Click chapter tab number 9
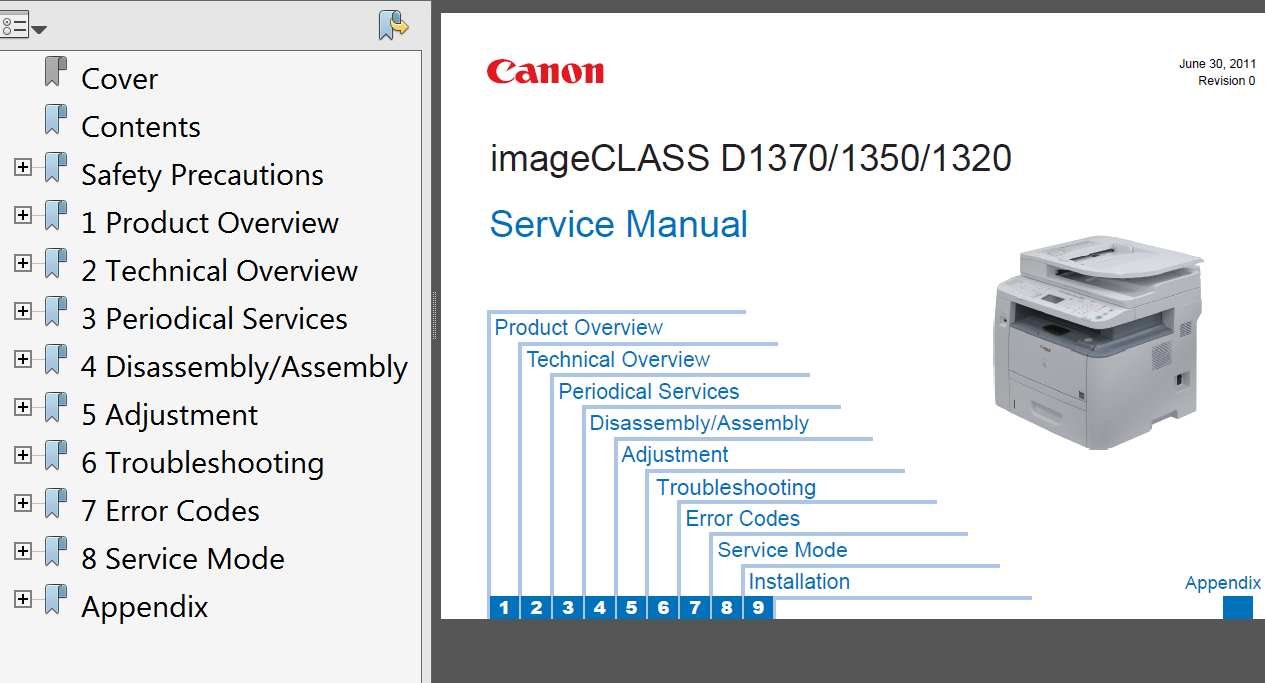This screenshot has height=683, width=1265. (x=758, y=607)
